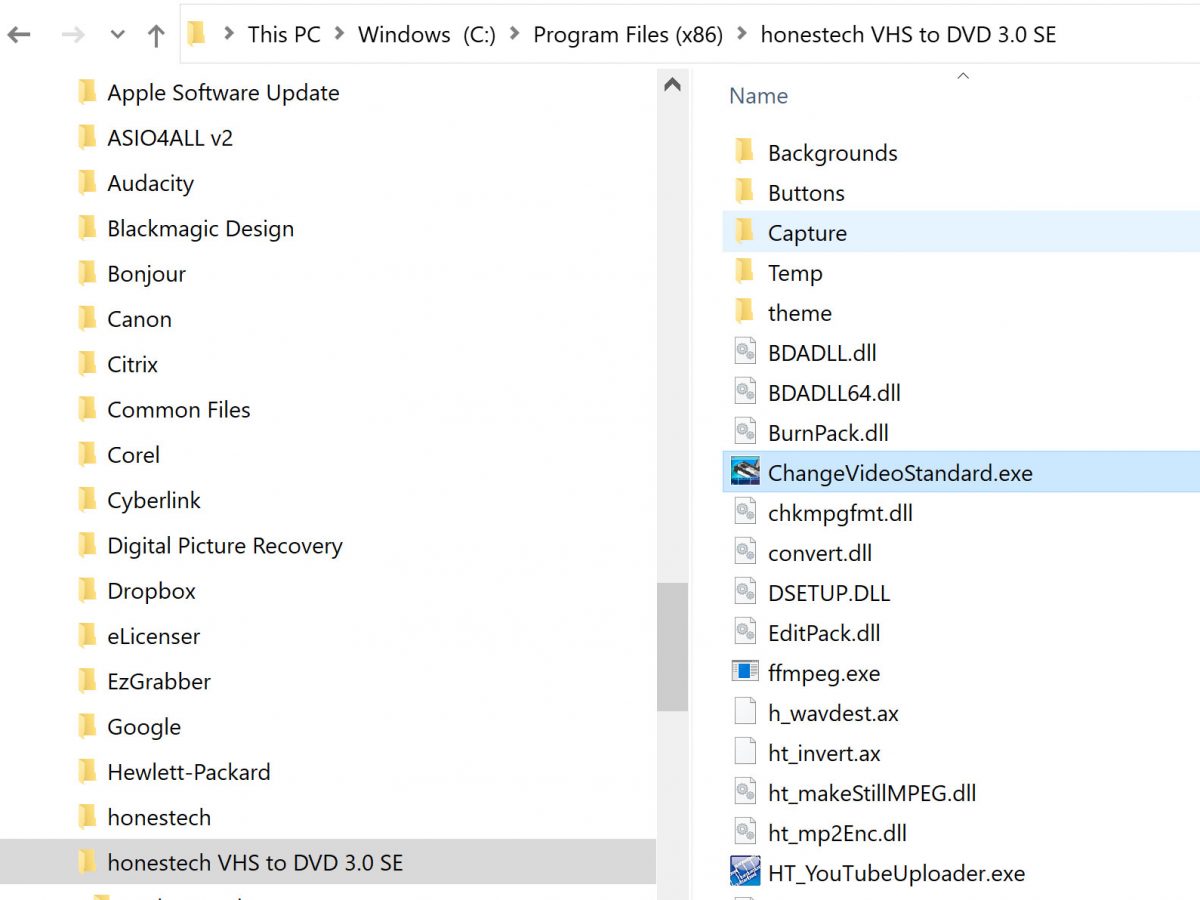Viewport: 1200px width, 900px height.
Task: Click the Up one level arrow
Action: (x=155, y=36)
